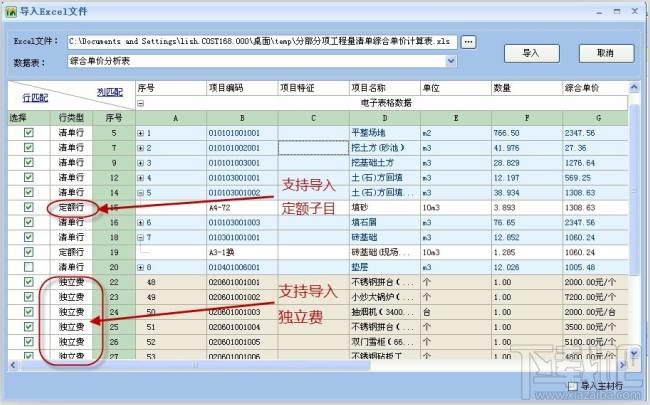Select the 项目编码 column header
Viewport: 650px width, 405px height.
[x=242, y=88]
